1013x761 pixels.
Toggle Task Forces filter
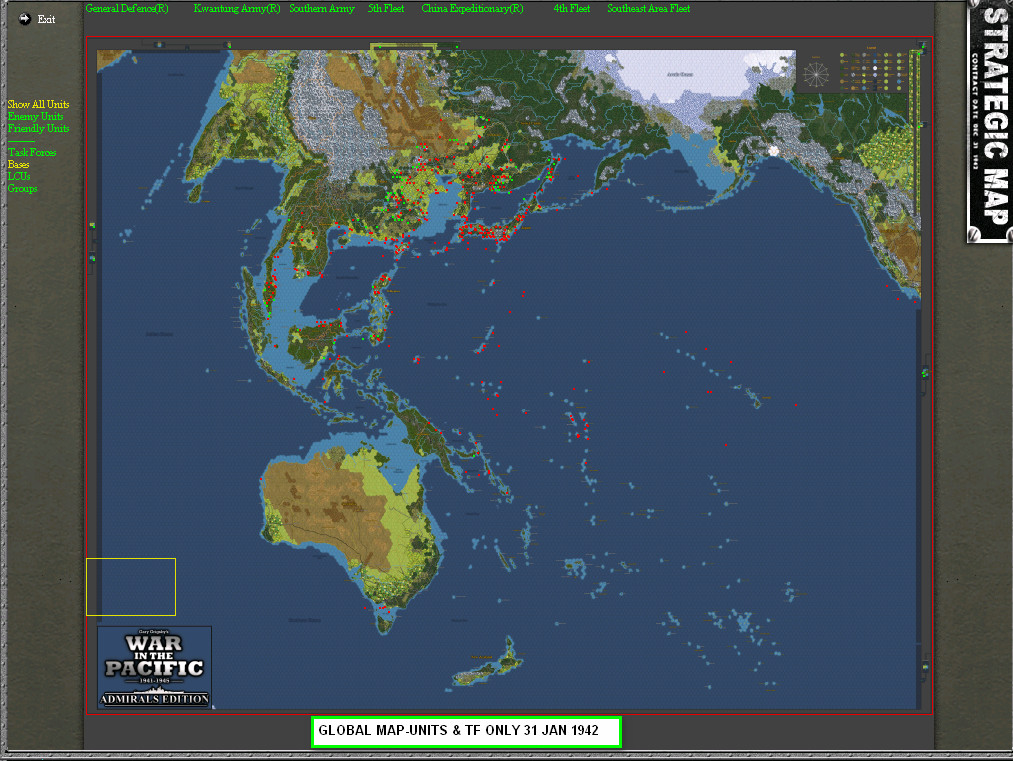(32, 152)
